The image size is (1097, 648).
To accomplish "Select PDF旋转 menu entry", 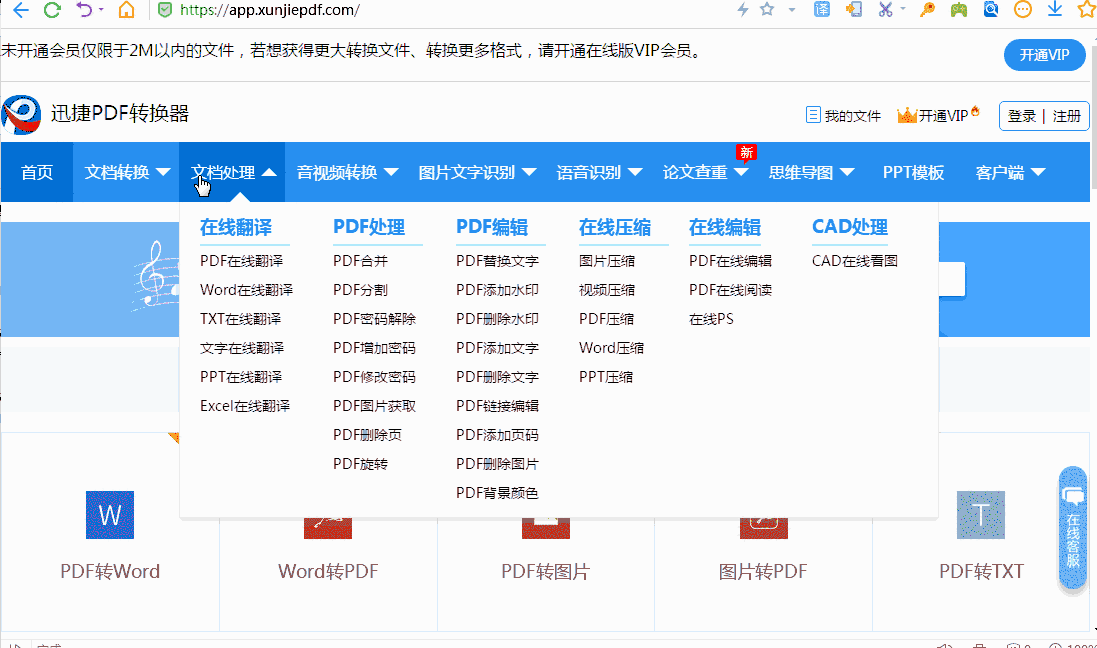I will (360, 464).
